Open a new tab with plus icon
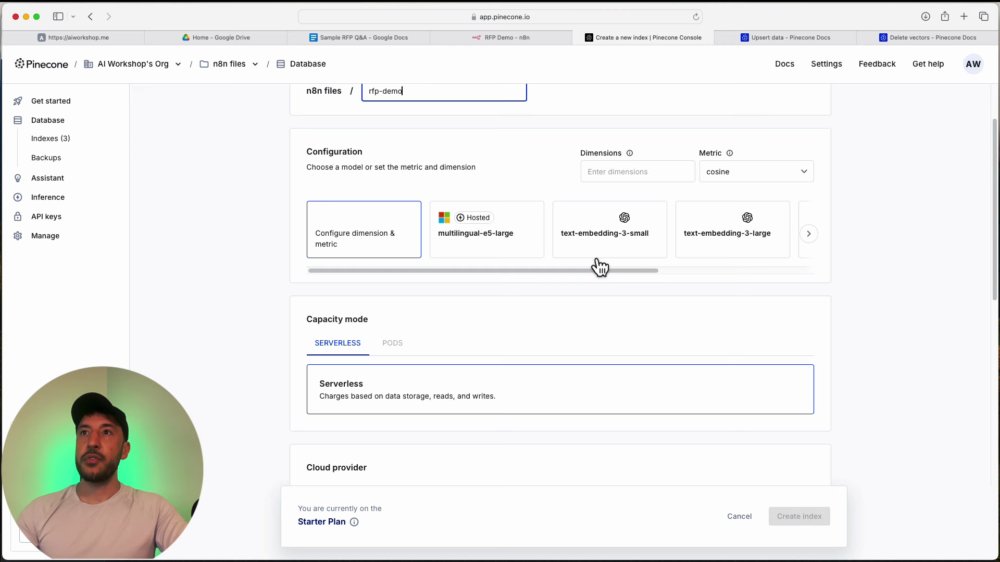The image size is (1000, 562). (x=964, y=17)
